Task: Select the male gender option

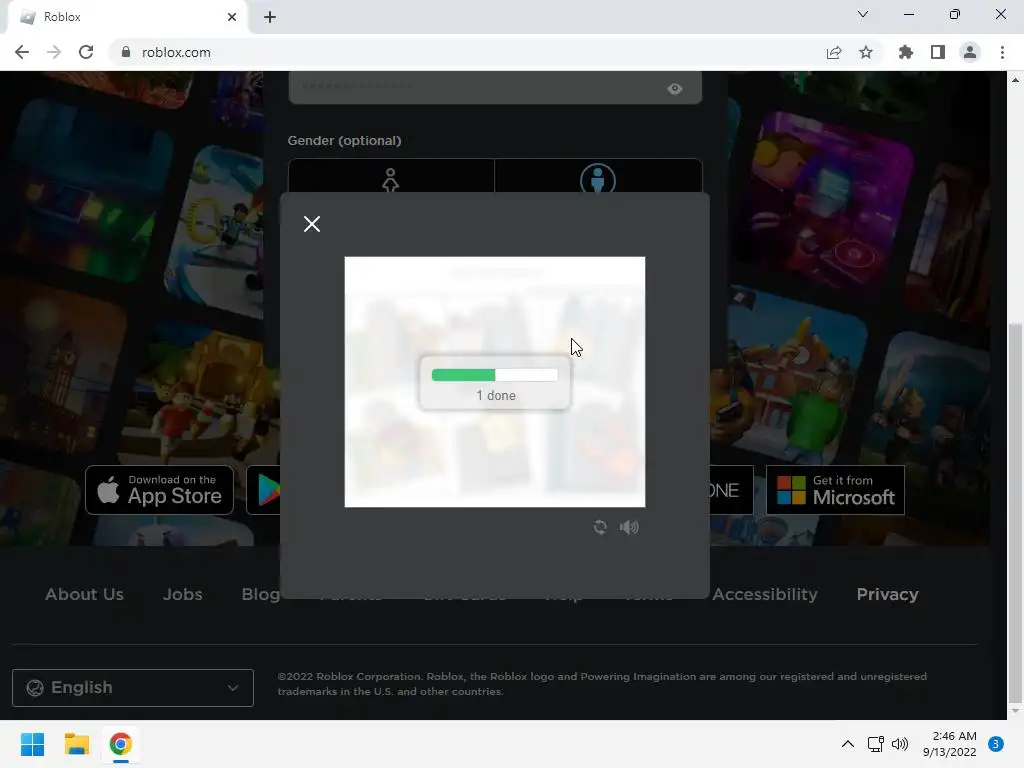Action: 598,176
